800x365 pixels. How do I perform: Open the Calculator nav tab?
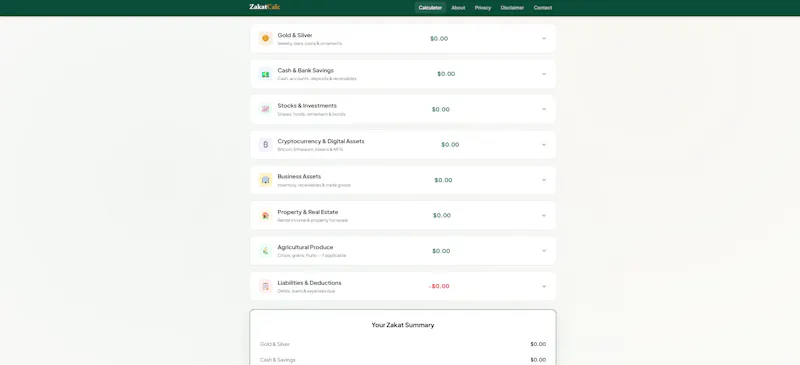[x=430, y=8]
